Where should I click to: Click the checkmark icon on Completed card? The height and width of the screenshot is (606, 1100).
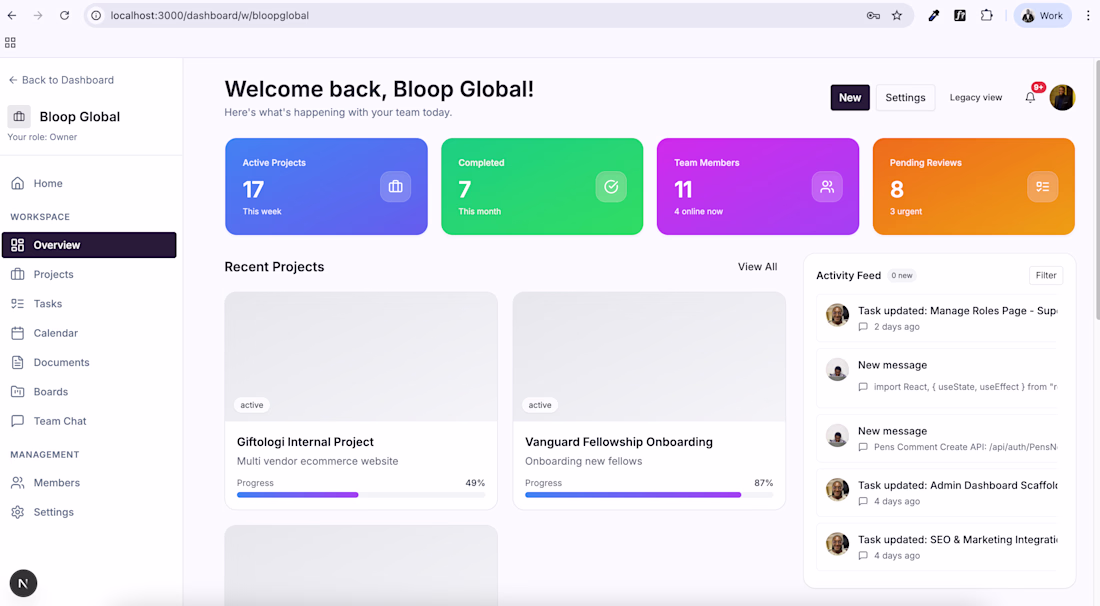[x=611, y=187]
